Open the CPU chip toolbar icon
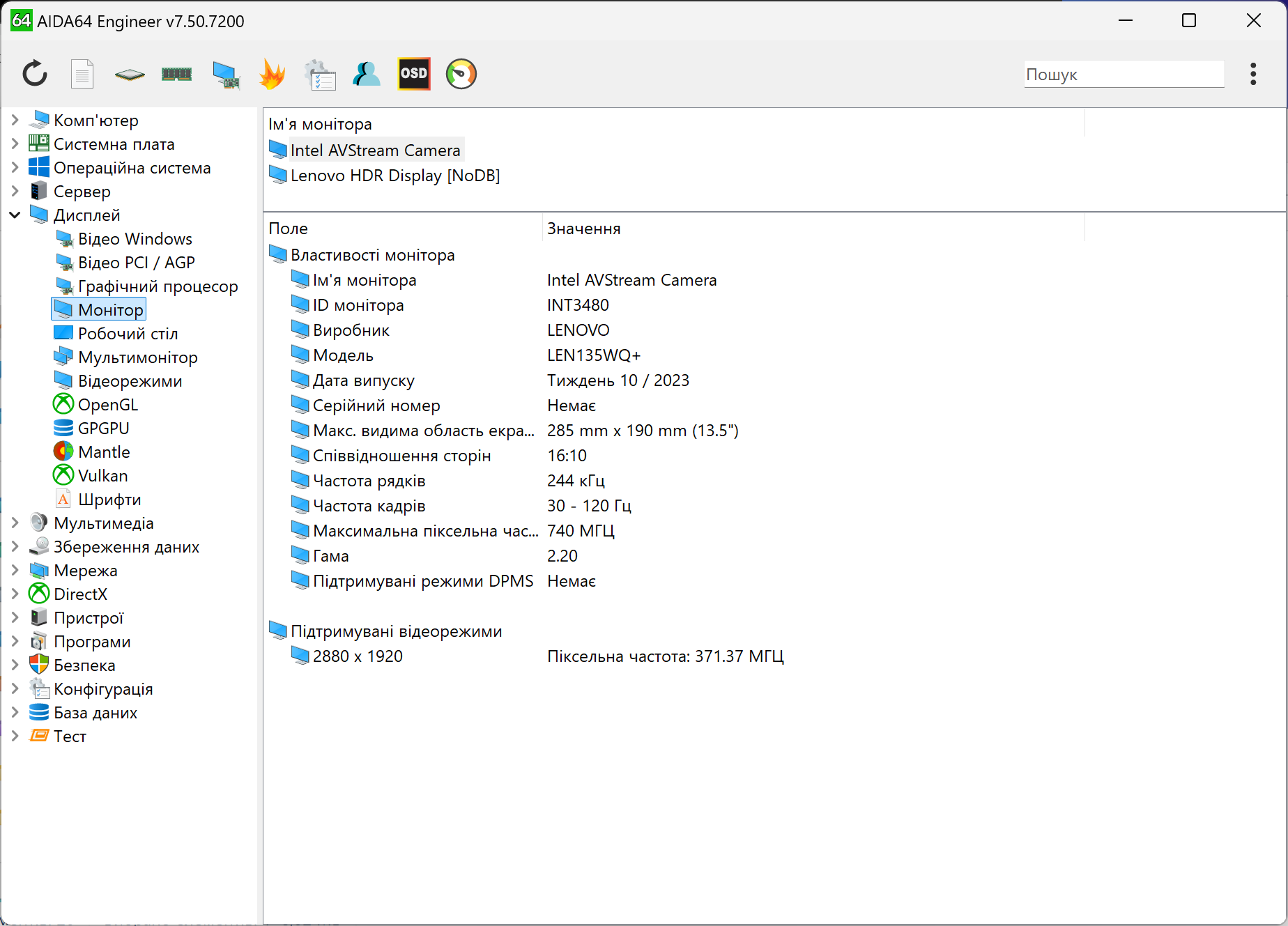The image size is (1288, 926). tap(130, 74)
